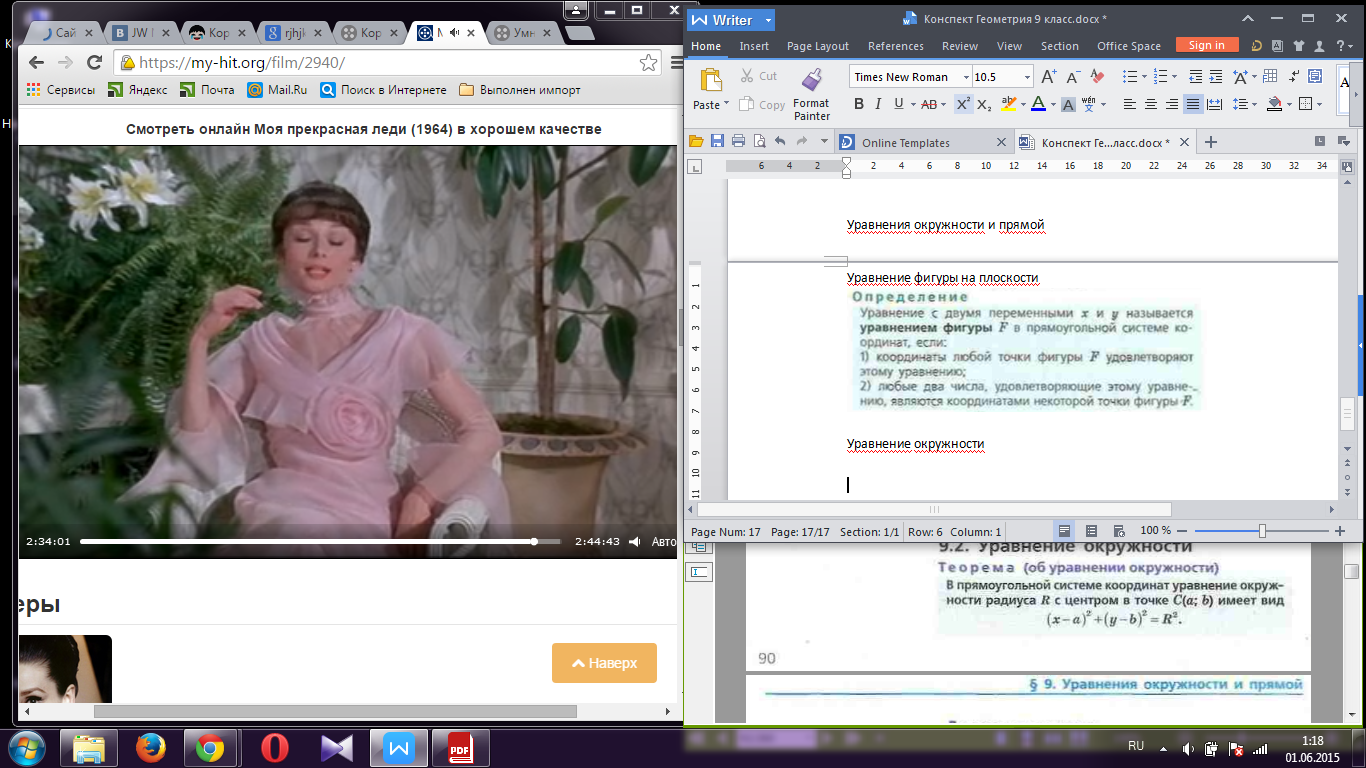This screenshot has height=768, width=1366.
Task: Click the Paste clipboard icon in Writer
Action: (x=711, y=80)
